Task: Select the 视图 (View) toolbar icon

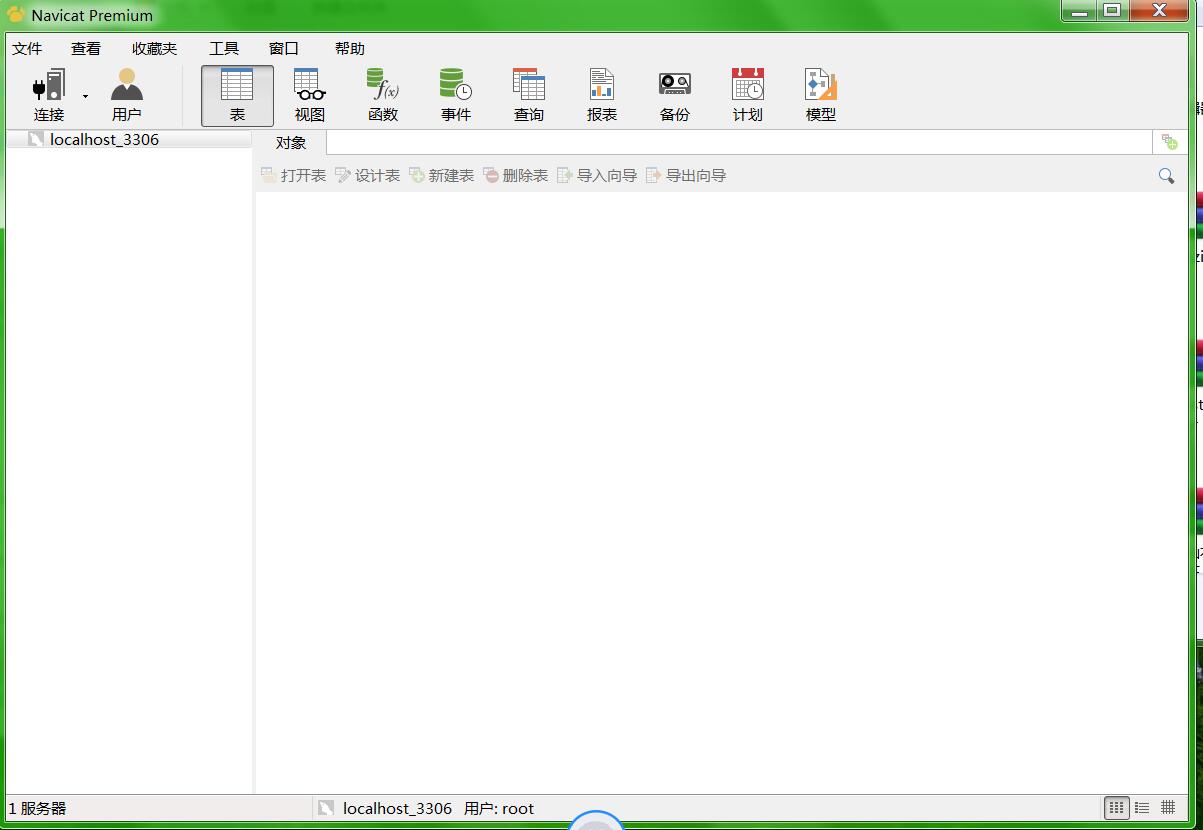Action: (x=310, y=96)
